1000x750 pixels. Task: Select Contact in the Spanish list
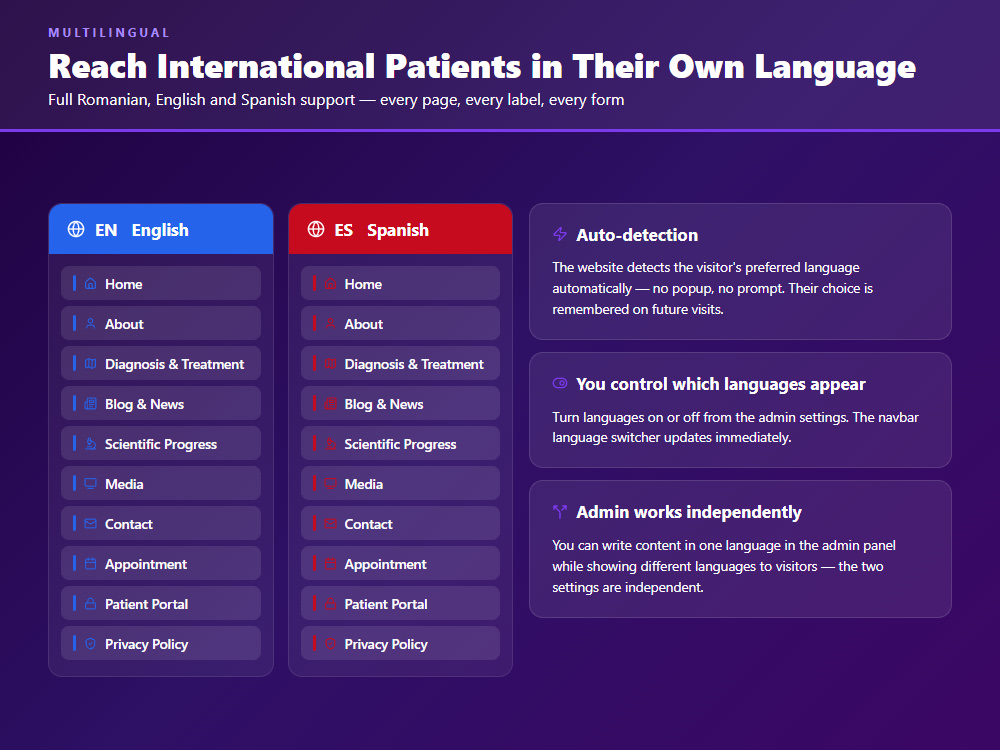tap(401, 524)
